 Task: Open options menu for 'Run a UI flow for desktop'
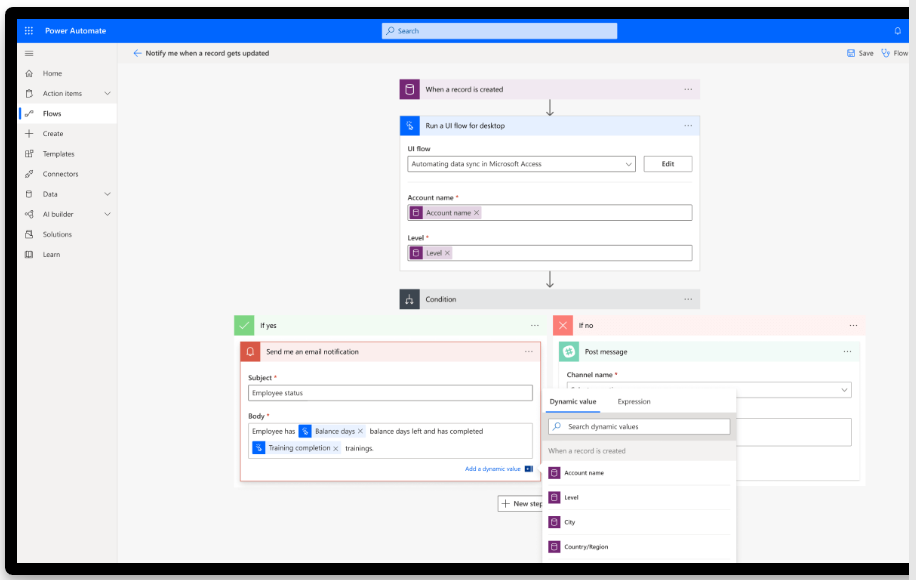pyautogui.click(x=688, y=126)
